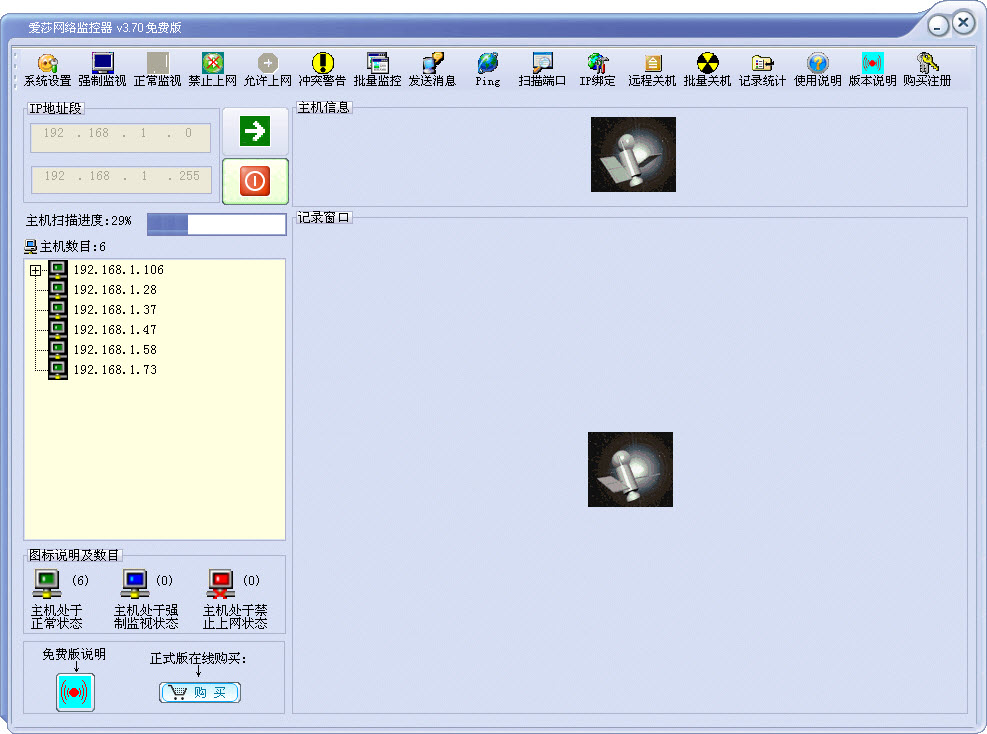Click the IP绑定 binding icon
987x734 pixels.
click(597, 69)
